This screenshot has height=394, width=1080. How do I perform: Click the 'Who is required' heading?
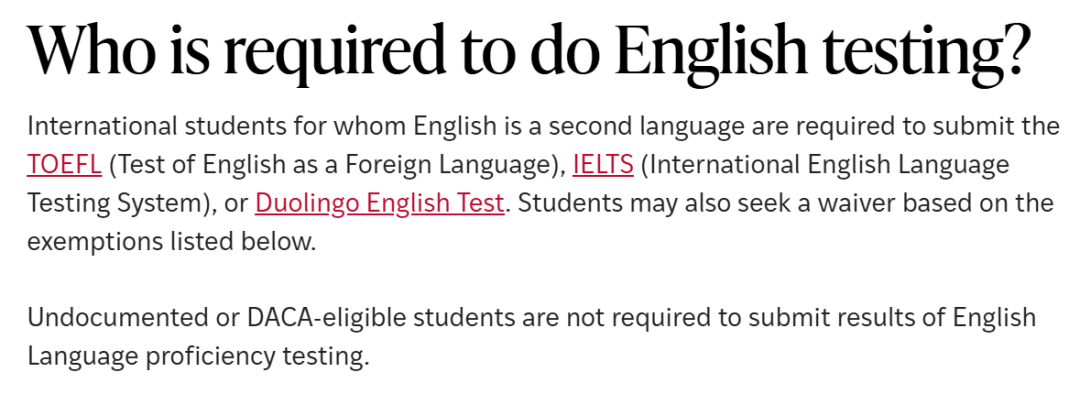528,52
